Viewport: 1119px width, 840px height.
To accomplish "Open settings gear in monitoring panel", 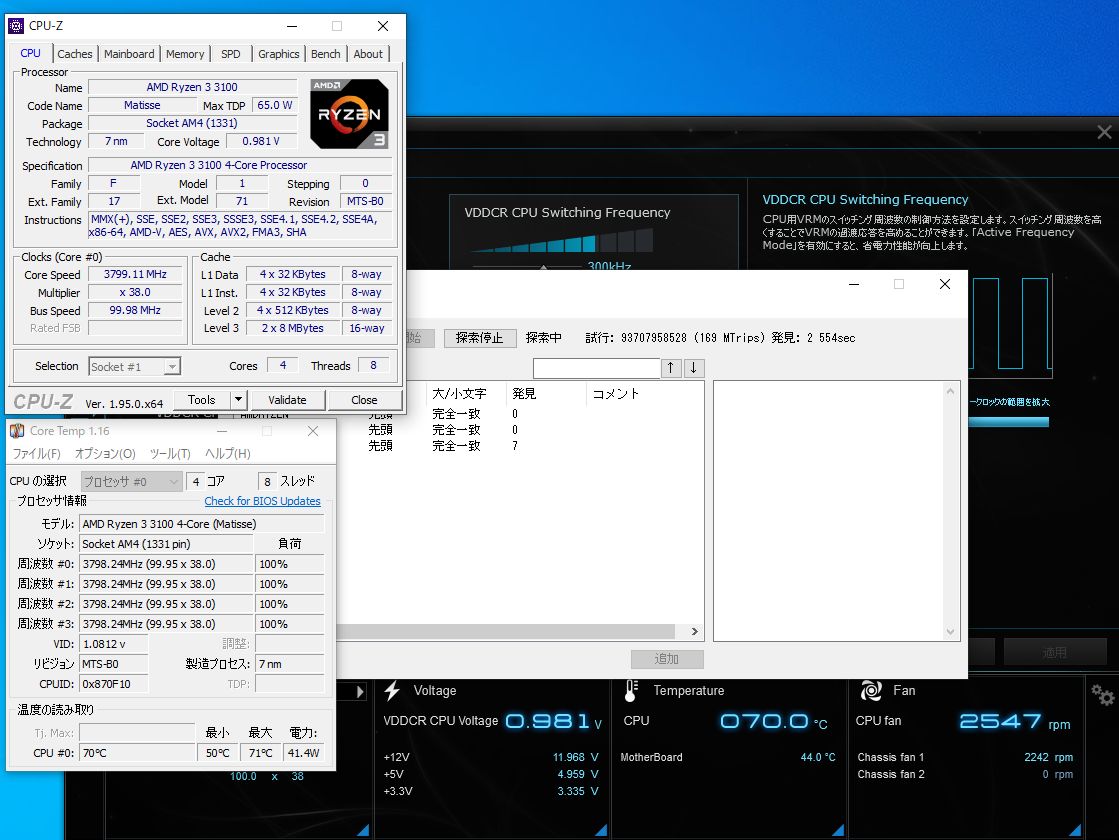I will pos(1103,694).
